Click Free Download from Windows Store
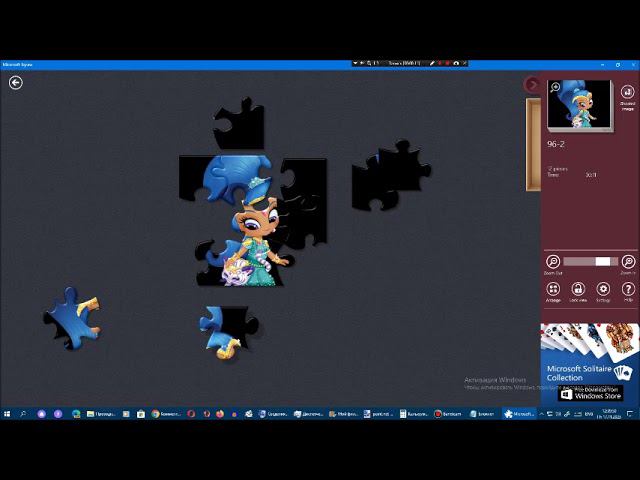The image size is (640, 480). point(590,393)
